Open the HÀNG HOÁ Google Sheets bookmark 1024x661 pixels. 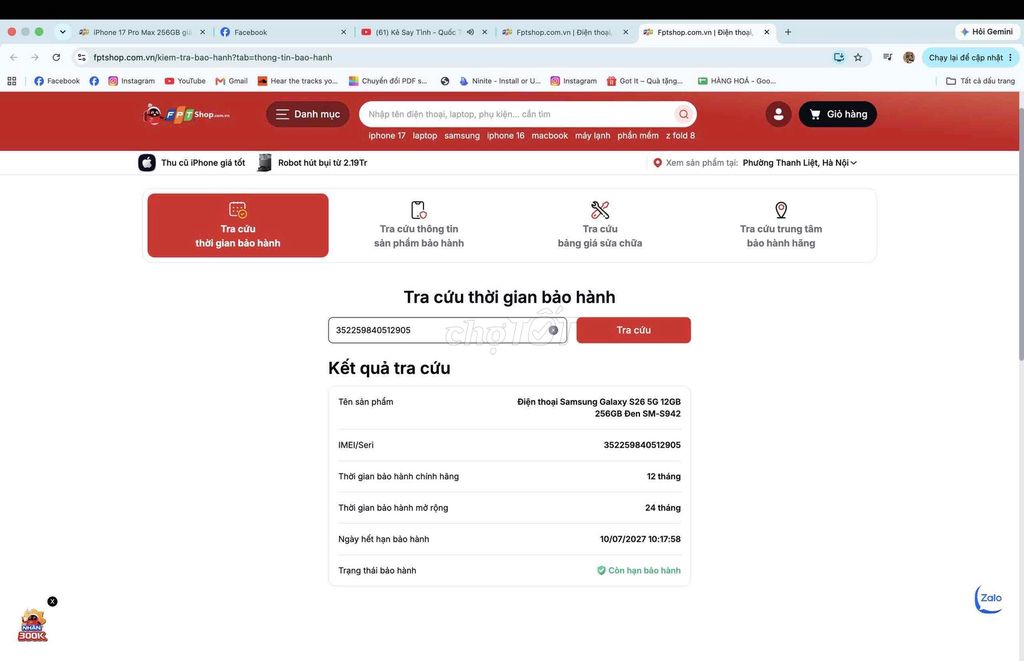(x=737, y=81)
